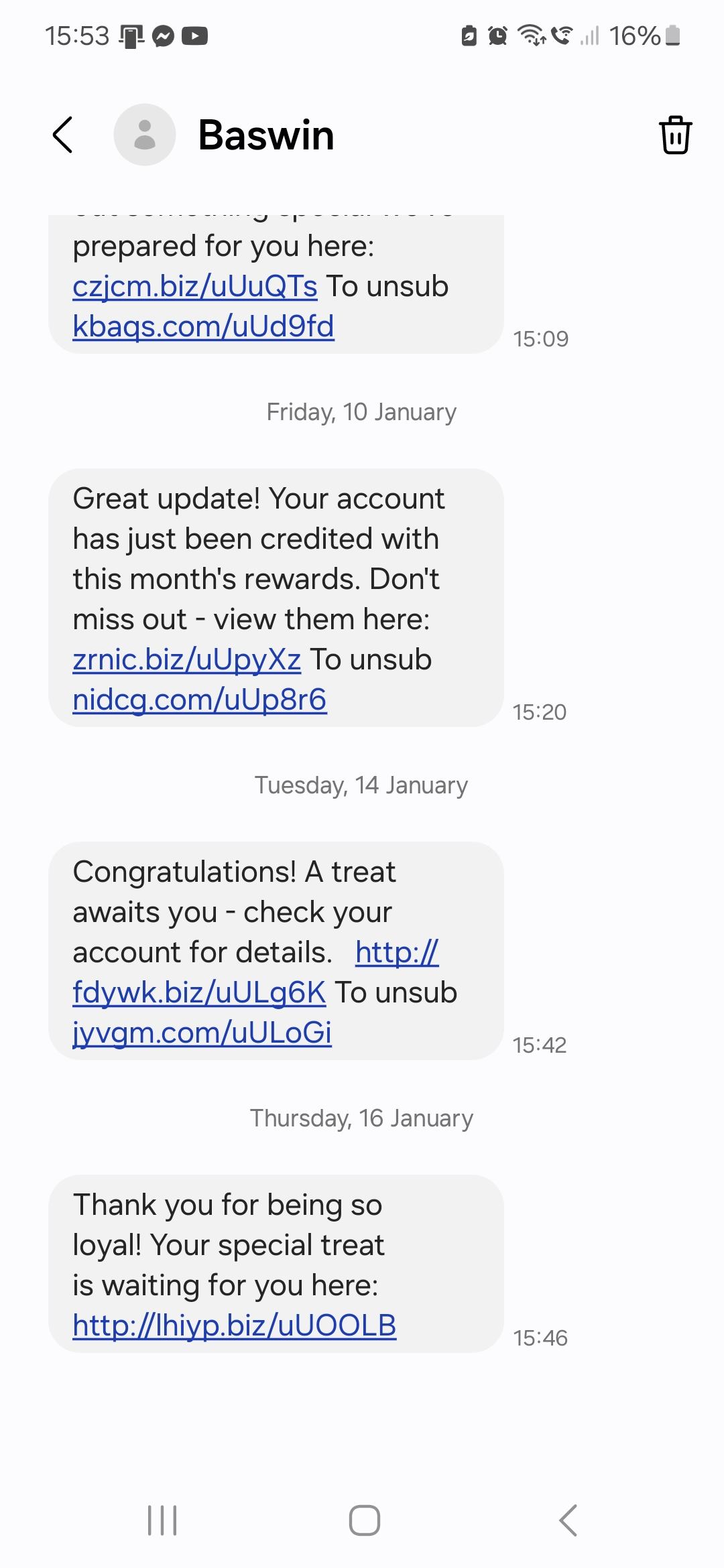Open the czjcm.biz/uUuQTs link
Image resolution: width=724 pixels, height=1568 pixels.
[195, 287]
